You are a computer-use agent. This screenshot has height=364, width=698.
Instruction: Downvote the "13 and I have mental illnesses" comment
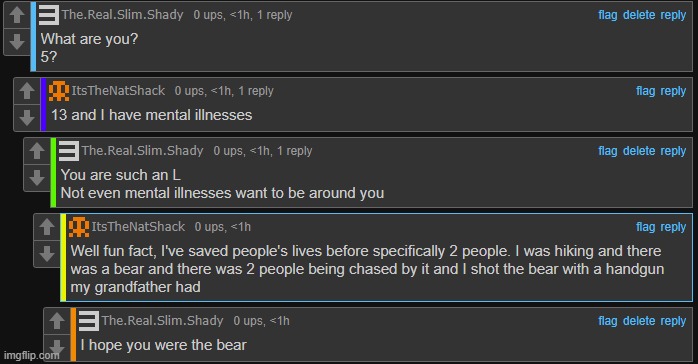27,117
